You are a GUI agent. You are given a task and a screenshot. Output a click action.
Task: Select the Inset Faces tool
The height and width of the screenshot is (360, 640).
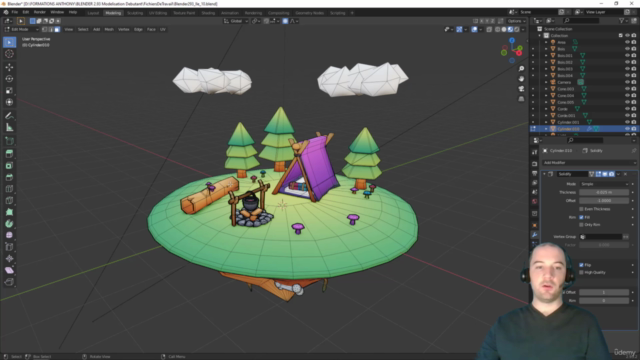[x=9, y=166]
